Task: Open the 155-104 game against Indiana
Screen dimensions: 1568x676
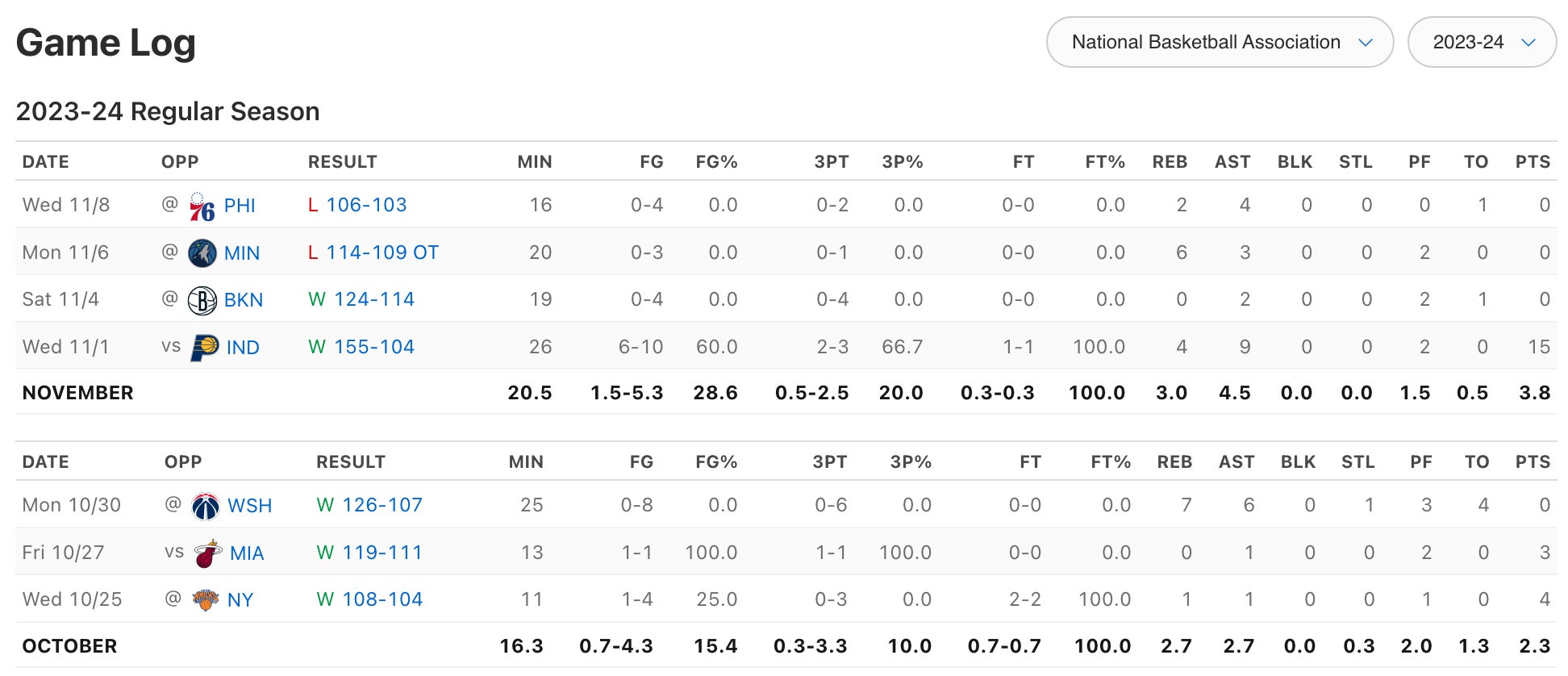Action: click(374, 347)
